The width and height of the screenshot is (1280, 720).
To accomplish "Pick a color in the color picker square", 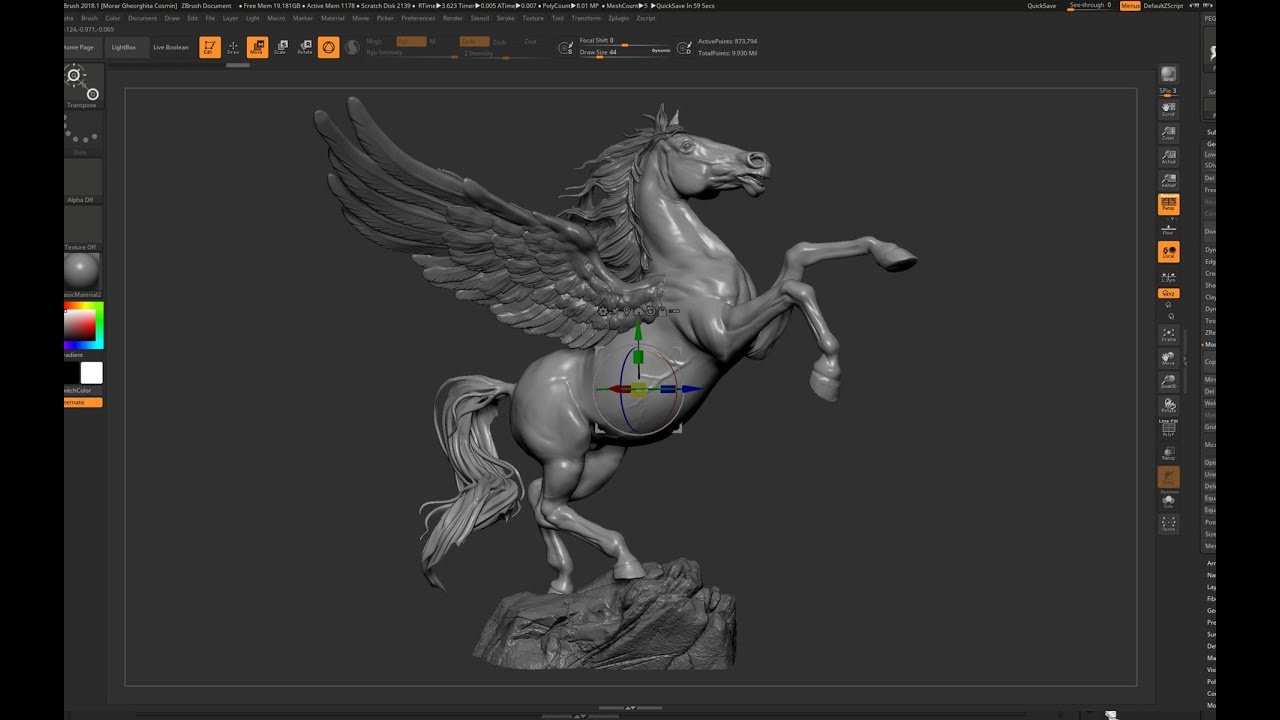I will click(x=80, y=325).
